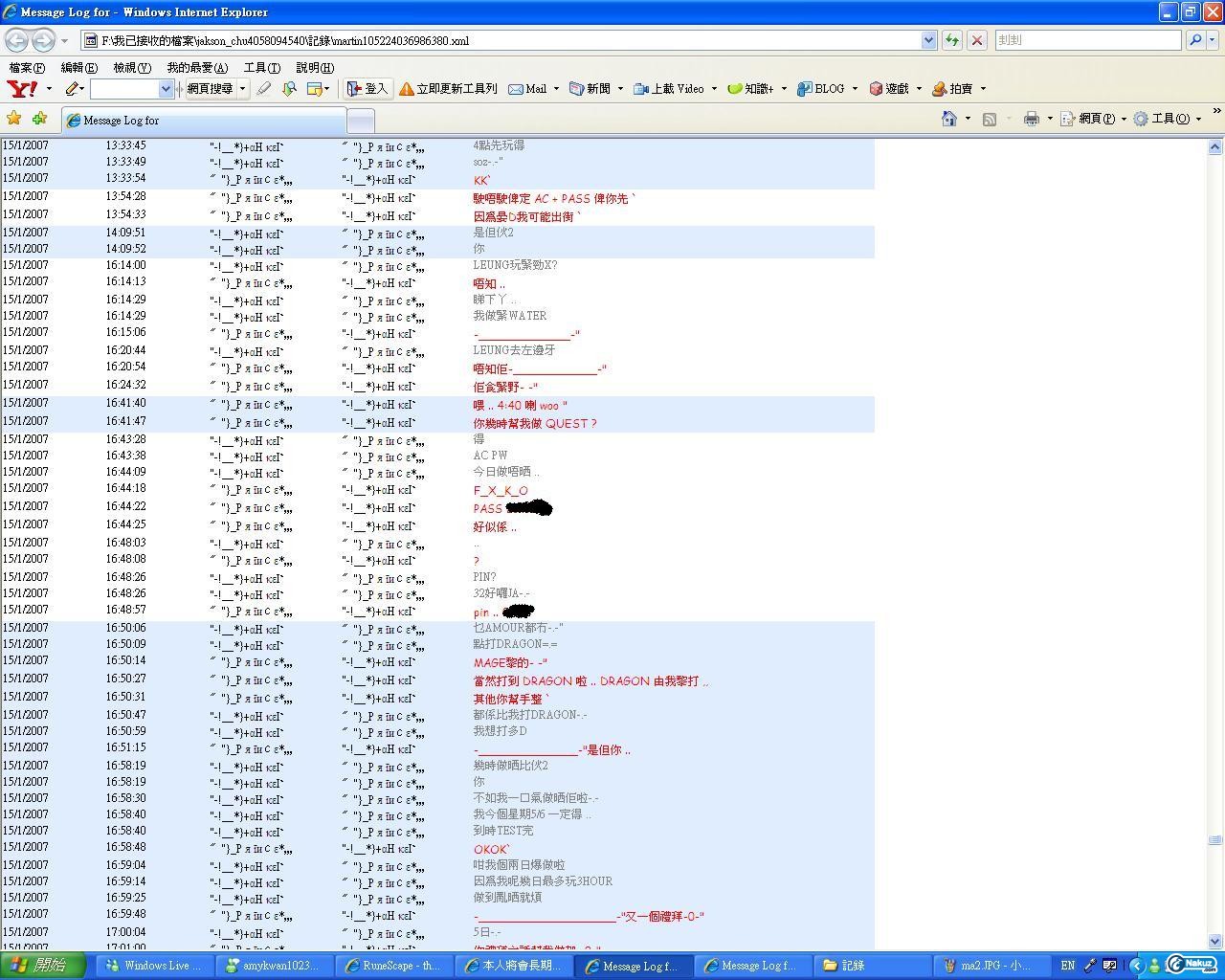Click the command bar overflow chevron
Screen dimensions: 1225x980
(x=1216, y=112)
